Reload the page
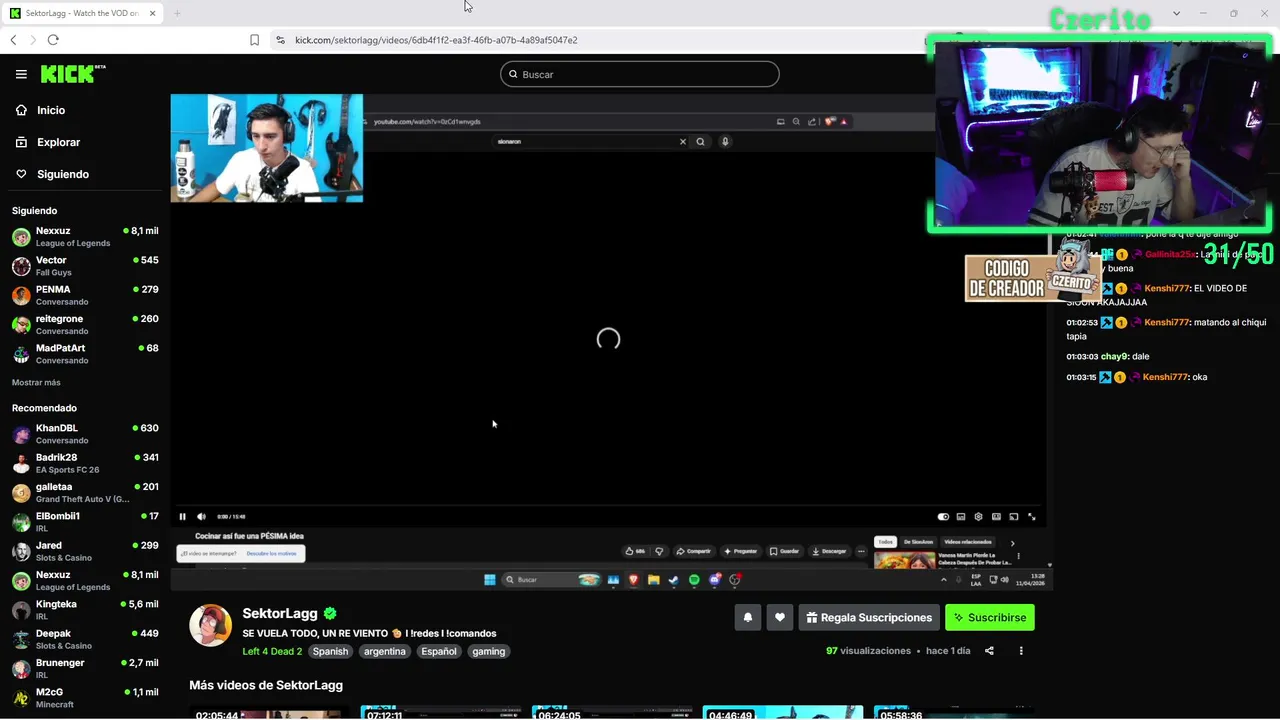The image size is (1280, 720). click(x=53, y=40)
